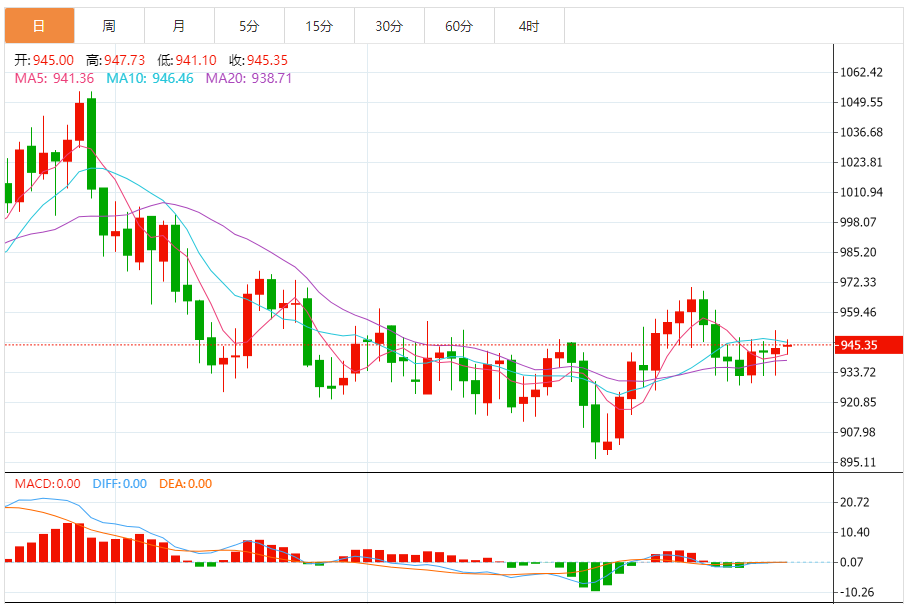
Task: Click the MA20: 938.71 indicator label
Action: (x=249, y=79)
